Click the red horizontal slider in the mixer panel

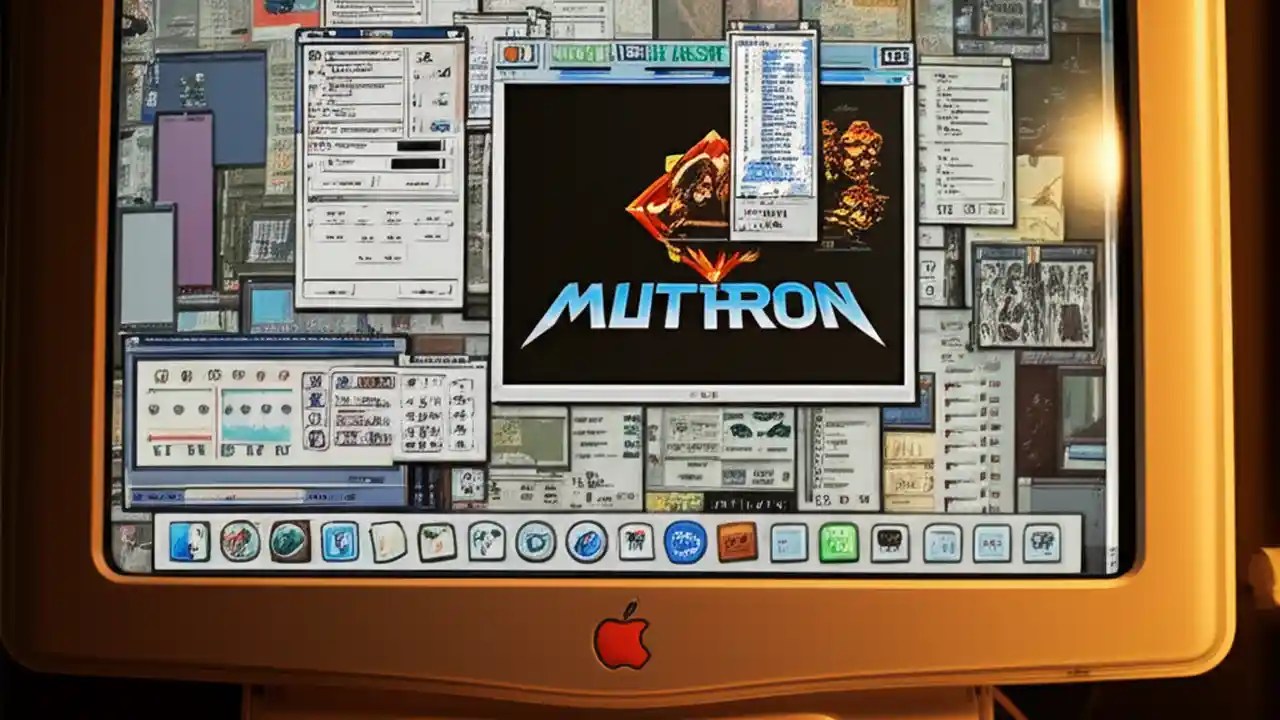[179, 437]
